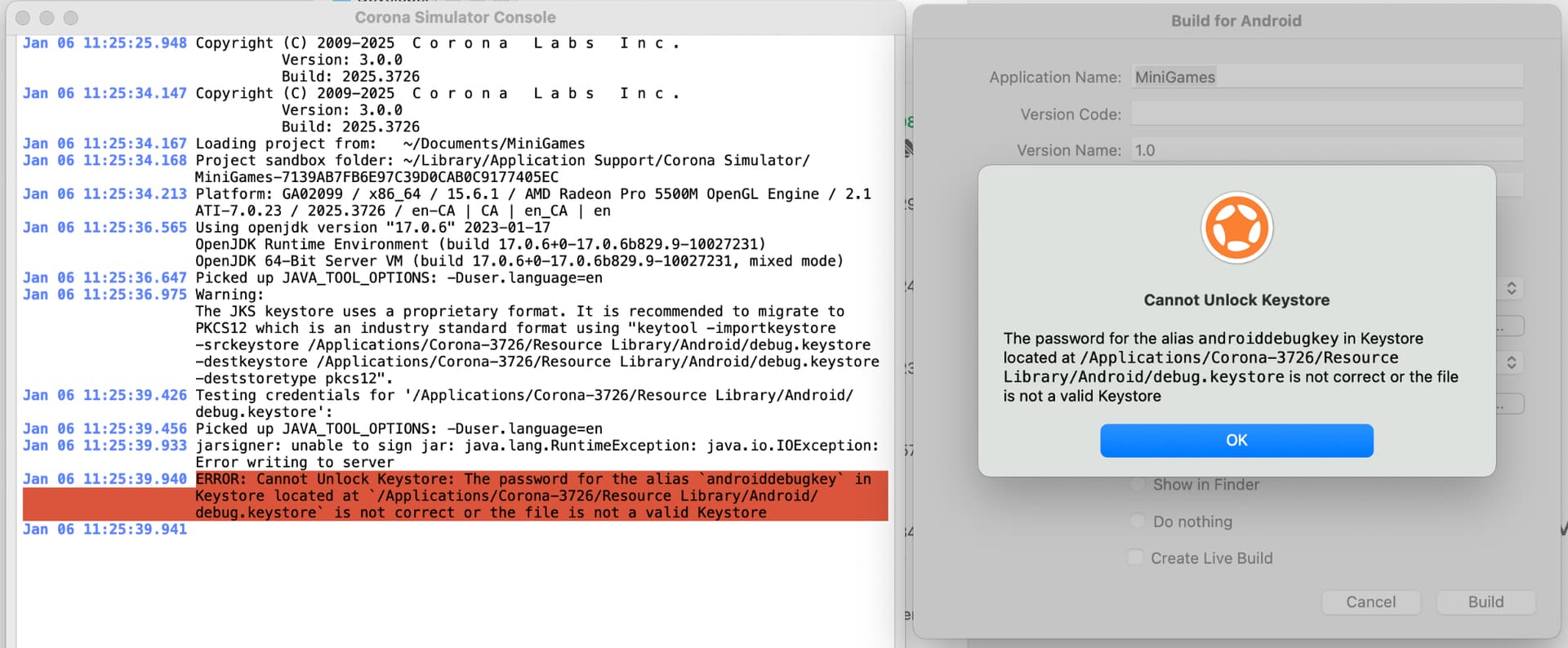Click the Application Name field containing MiniGames
This screenshot has width=1568, height=648.
[x=1326, y=78]
